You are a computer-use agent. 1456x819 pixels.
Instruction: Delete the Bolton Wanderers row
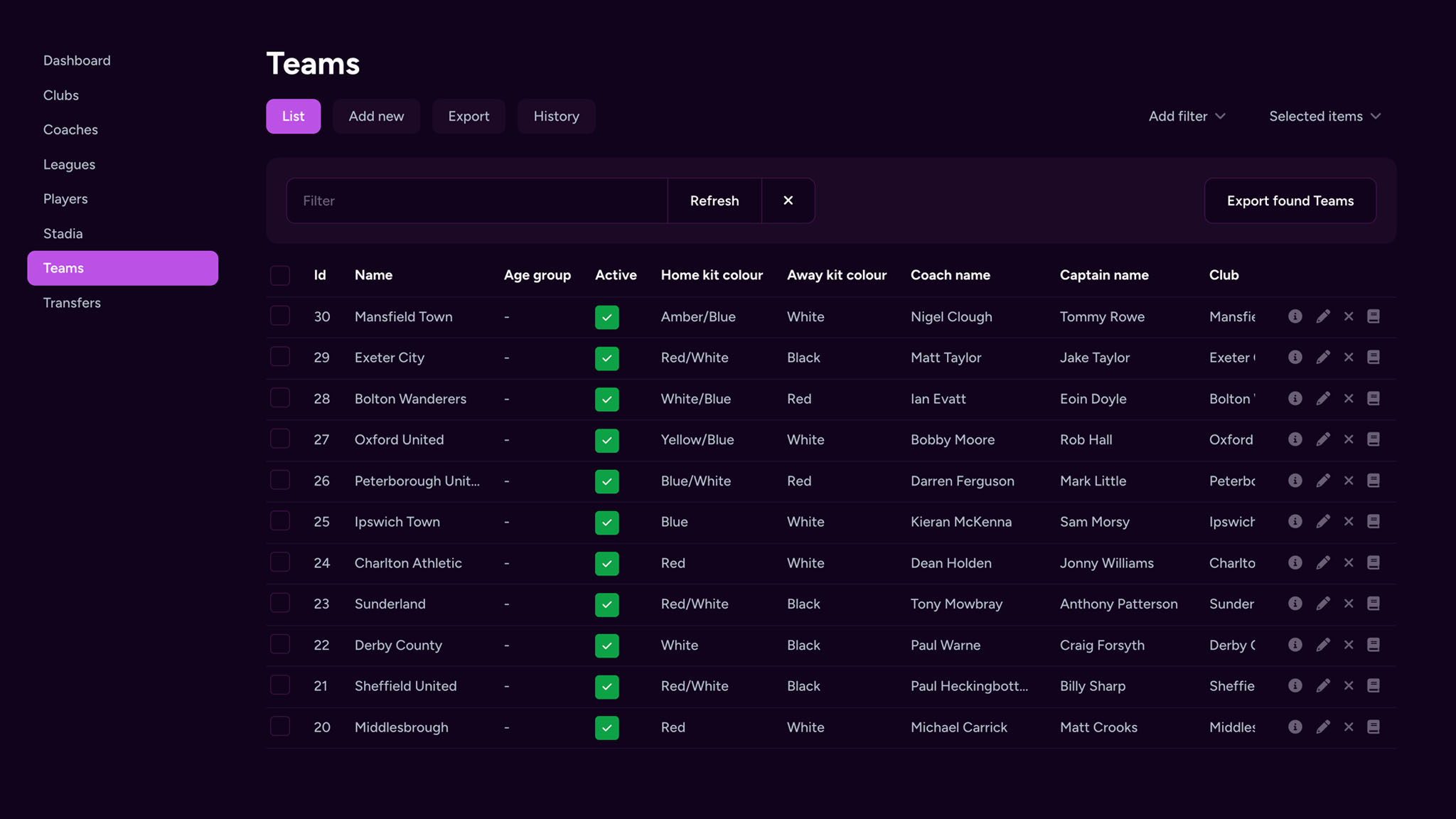pyautogui.click(x=1349, y=399)
